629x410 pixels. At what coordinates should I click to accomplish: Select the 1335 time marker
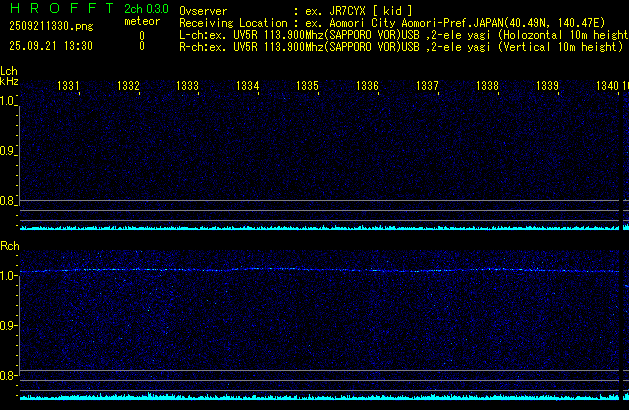307,87
